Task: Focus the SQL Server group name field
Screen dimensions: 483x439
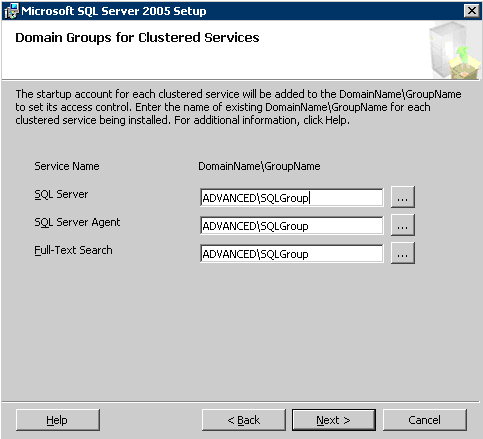Action: [292, 198]
